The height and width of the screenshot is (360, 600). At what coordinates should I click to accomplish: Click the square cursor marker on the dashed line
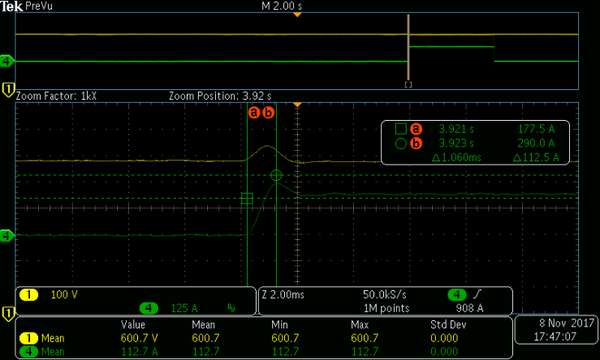[247, 198]
